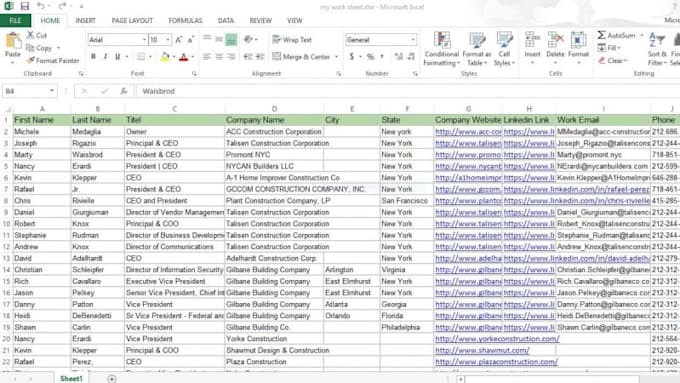The width and height of the screenshot is (680, 383).
Task: Open the Fill dropdown
Action: (609, 48)
